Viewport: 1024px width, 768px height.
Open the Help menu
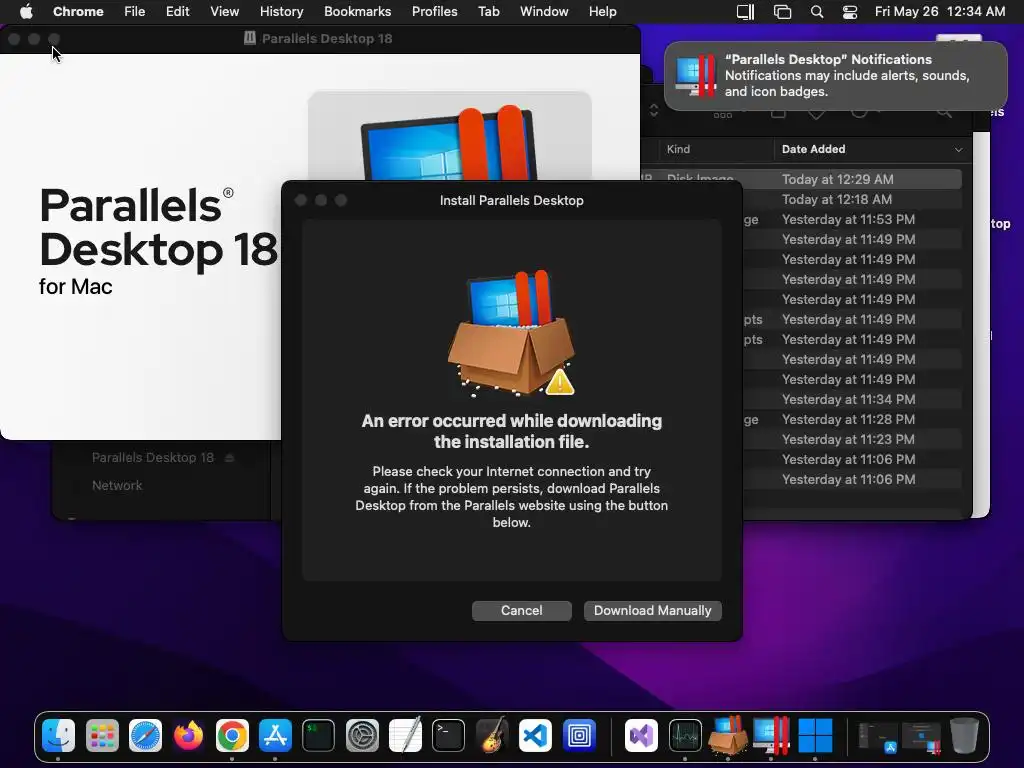602,11
